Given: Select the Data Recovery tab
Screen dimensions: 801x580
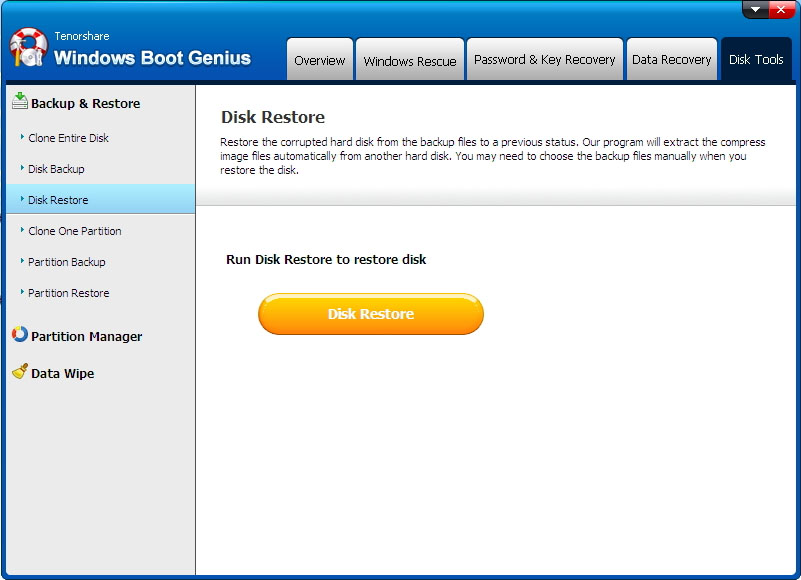Looking at the screenshot, I should 671,60.
